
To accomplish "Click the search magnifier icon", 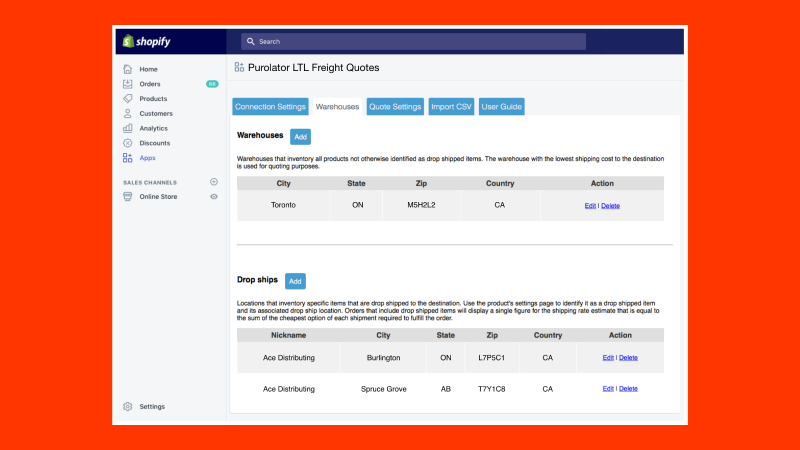I will (x=251, y=41).
